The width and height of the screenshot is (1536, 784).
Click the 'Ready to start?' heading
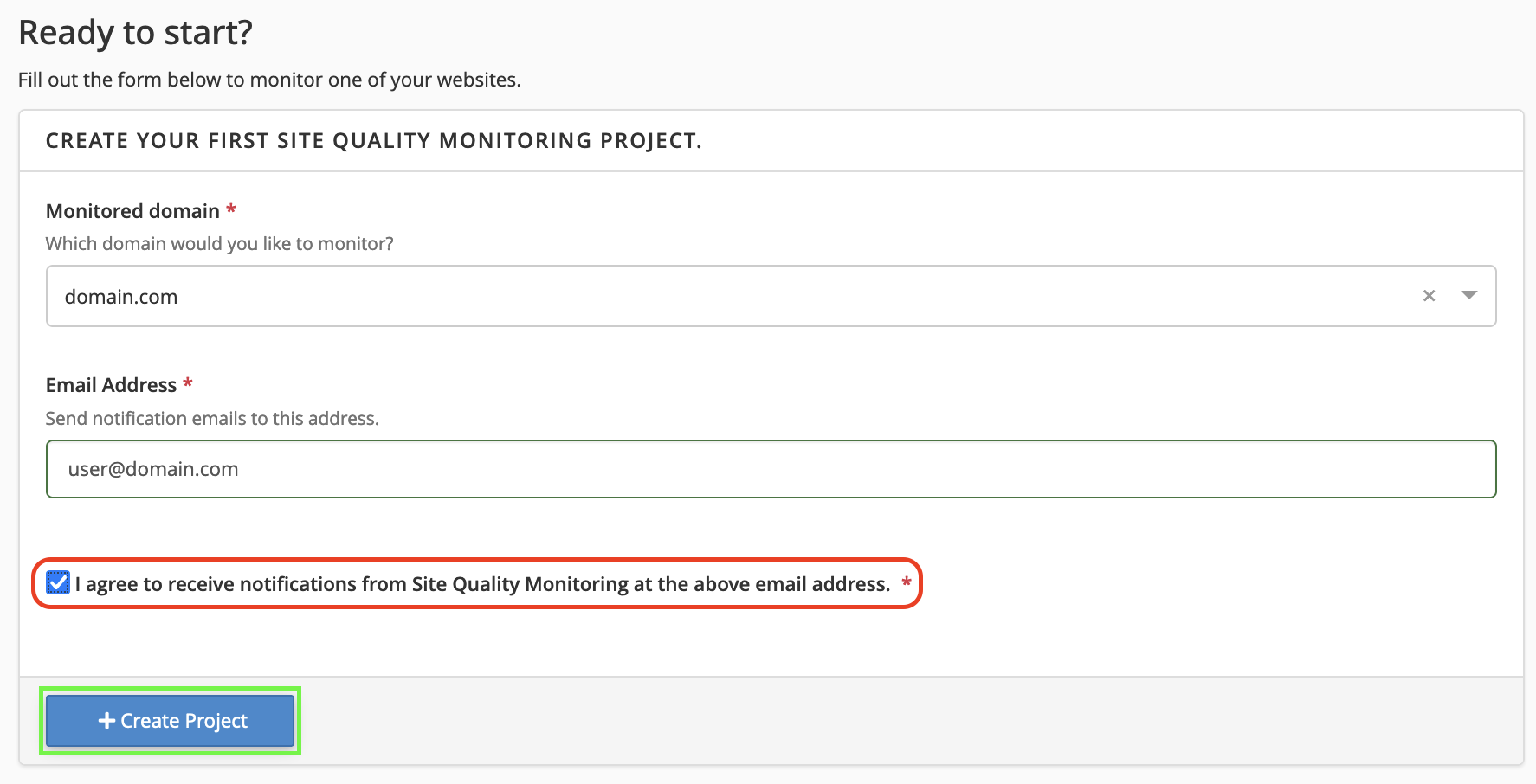click(136, 33)
